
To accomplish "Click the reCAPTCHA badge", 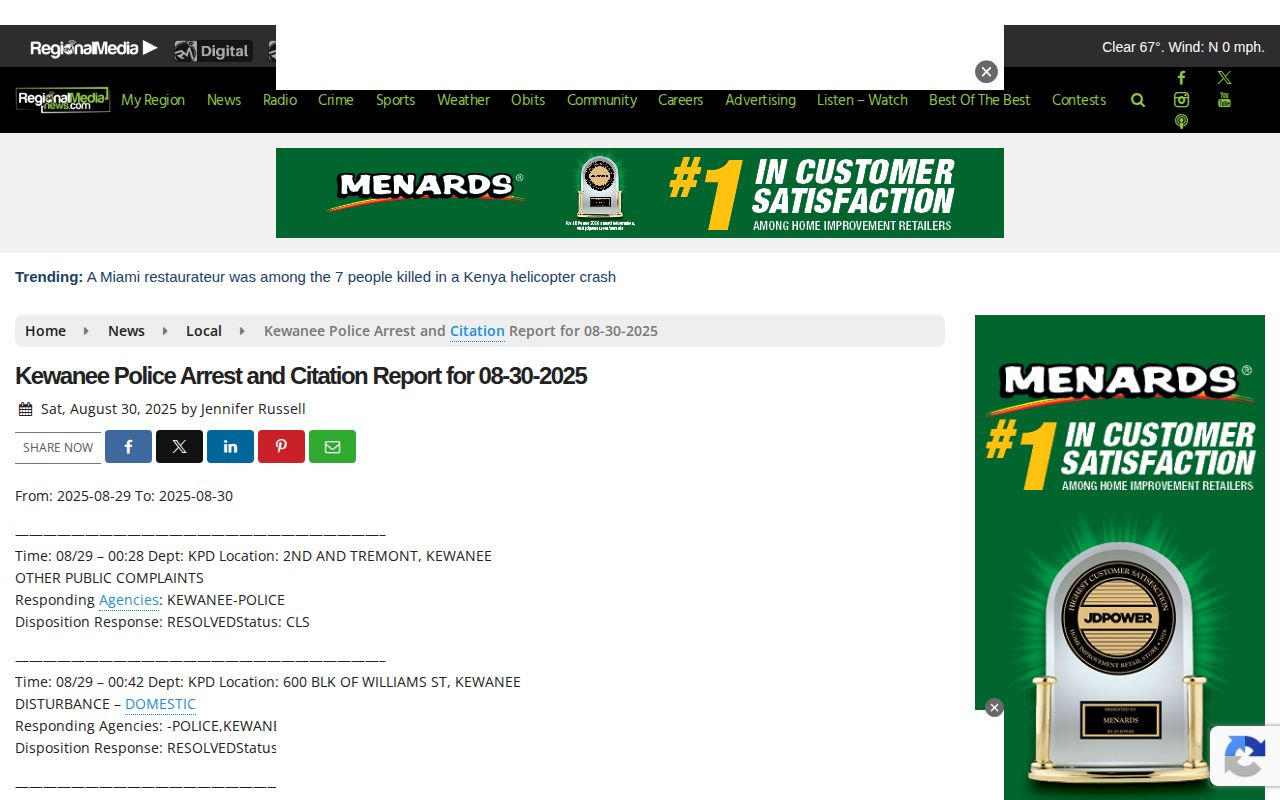I will point(1245,756).
